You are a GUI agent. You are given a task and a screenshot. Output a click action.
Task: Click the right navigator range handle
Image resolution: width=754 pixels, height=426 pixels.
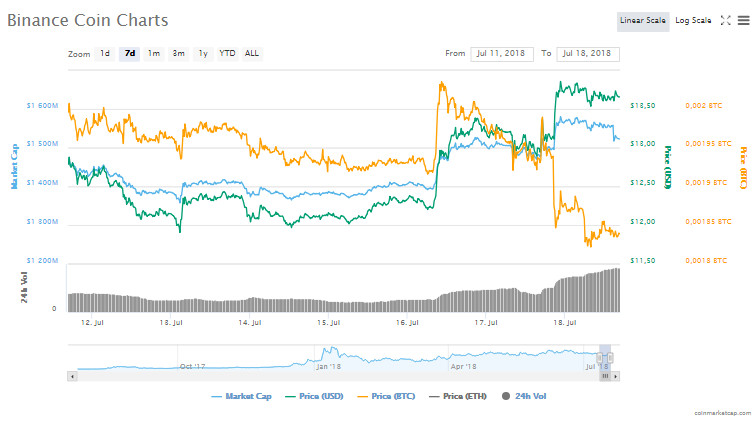click(x=610, y=358)
